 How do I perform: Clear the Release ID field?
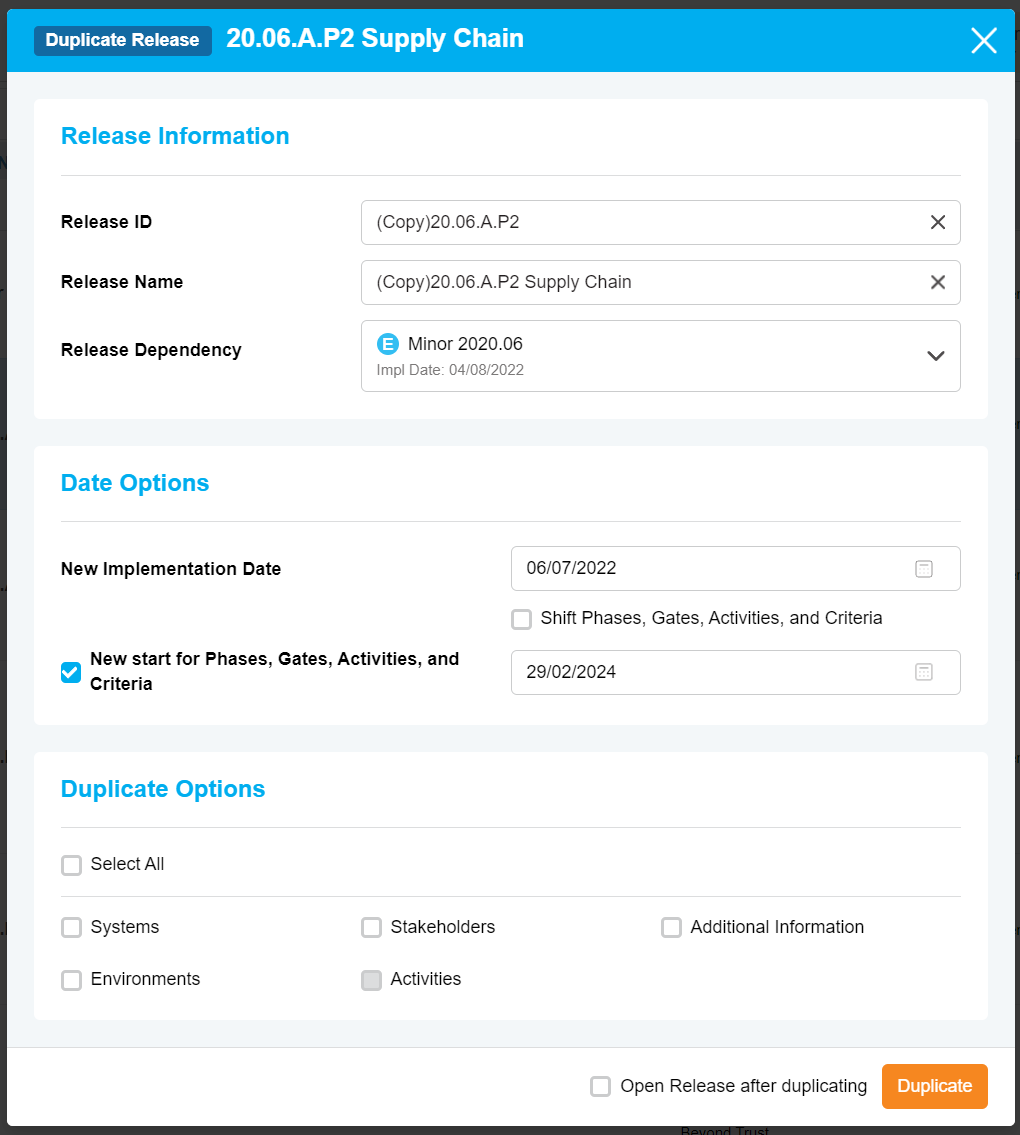tap(937, 222)
